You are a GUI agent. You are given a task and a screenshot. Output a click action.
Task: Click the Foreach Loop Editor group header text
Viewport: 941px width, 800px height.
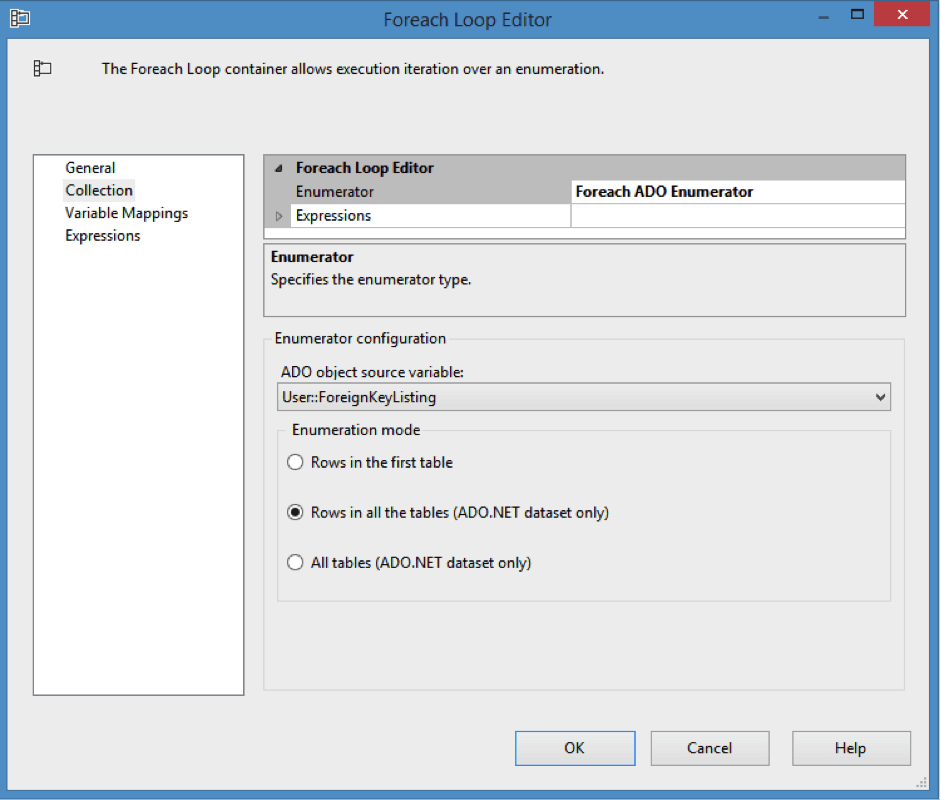[364, 167]
